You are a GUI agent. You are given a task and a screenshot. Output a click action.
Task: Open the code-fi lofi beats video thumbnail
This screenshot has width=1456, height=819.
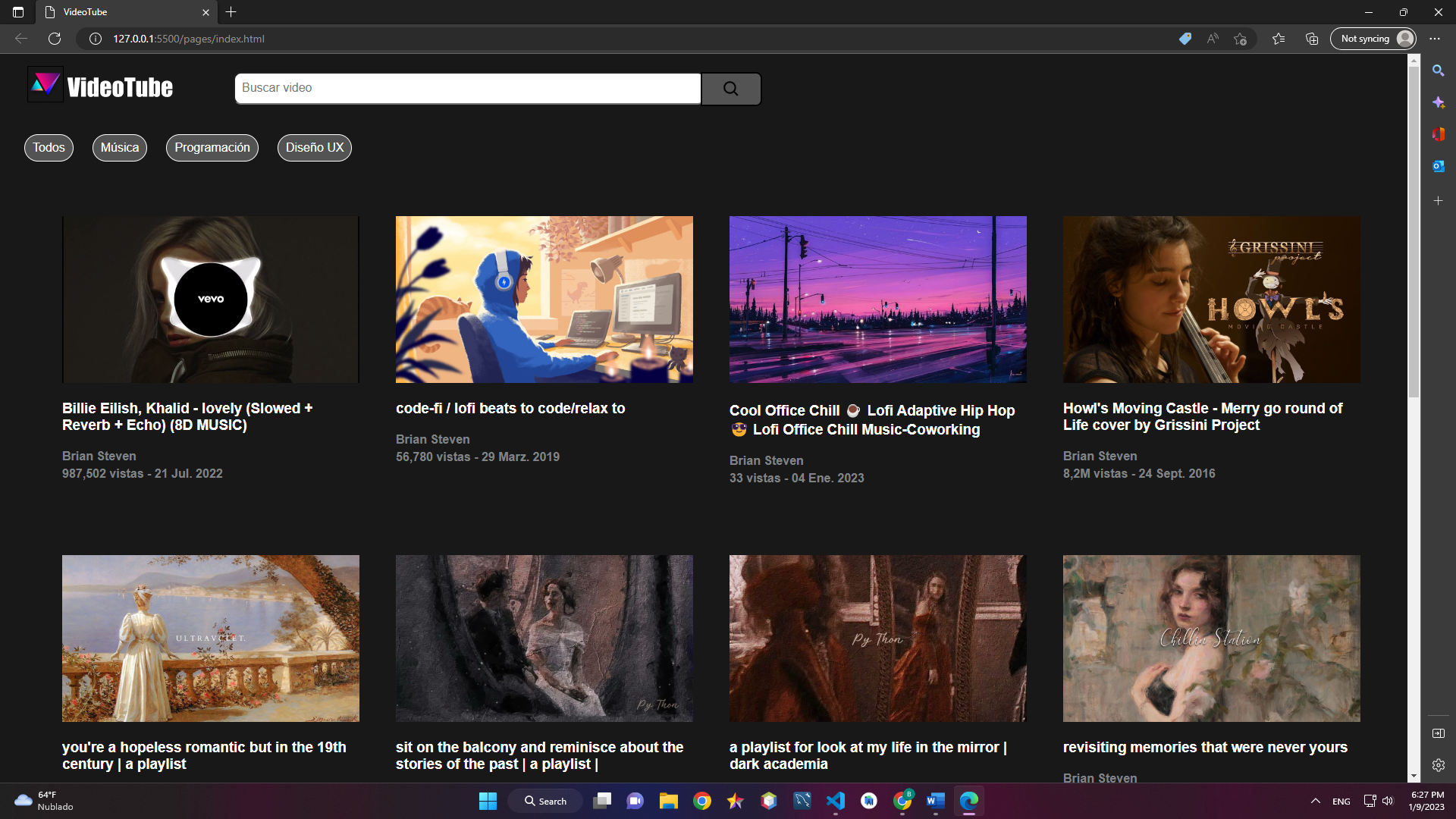[544, 300]
